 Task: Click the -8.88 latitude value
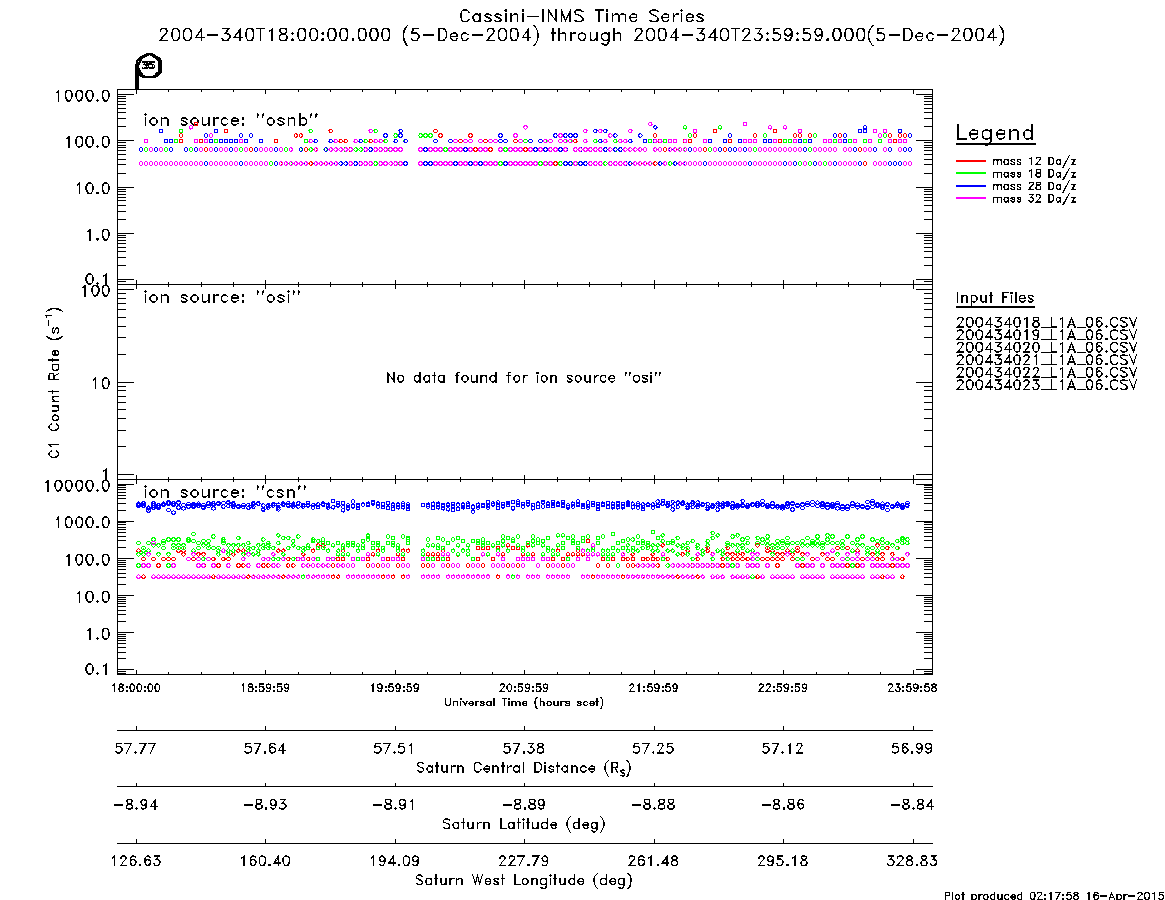point(653,805)
